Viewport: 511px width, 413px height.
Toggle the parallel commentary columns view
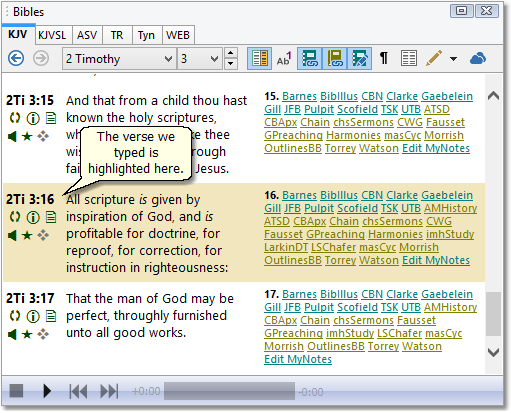click(260, 59)
